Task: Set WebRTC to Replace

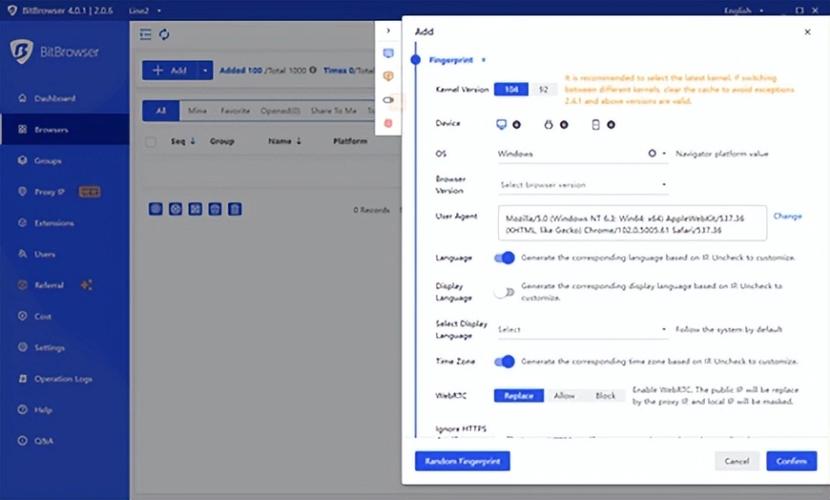Action: (519, 396)
